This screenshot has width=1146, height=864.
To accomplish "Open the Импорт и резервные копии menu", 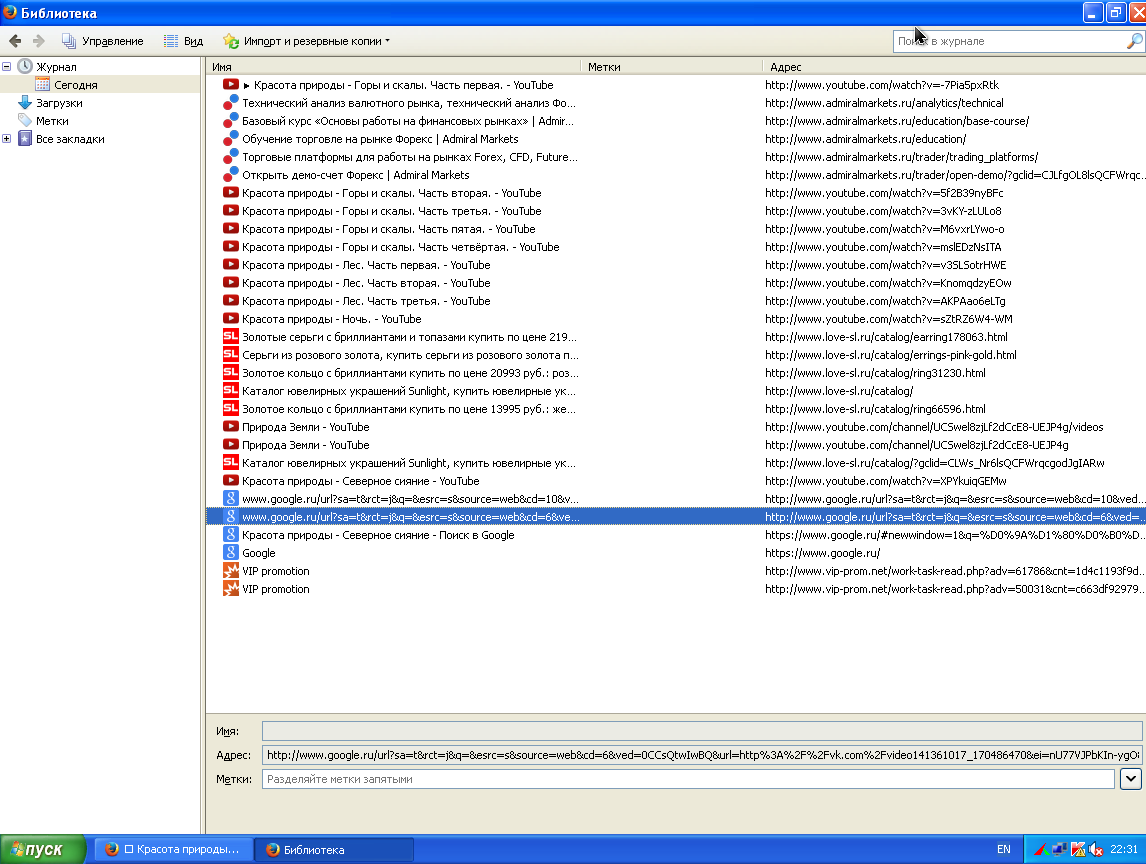I will pos(306,41).
